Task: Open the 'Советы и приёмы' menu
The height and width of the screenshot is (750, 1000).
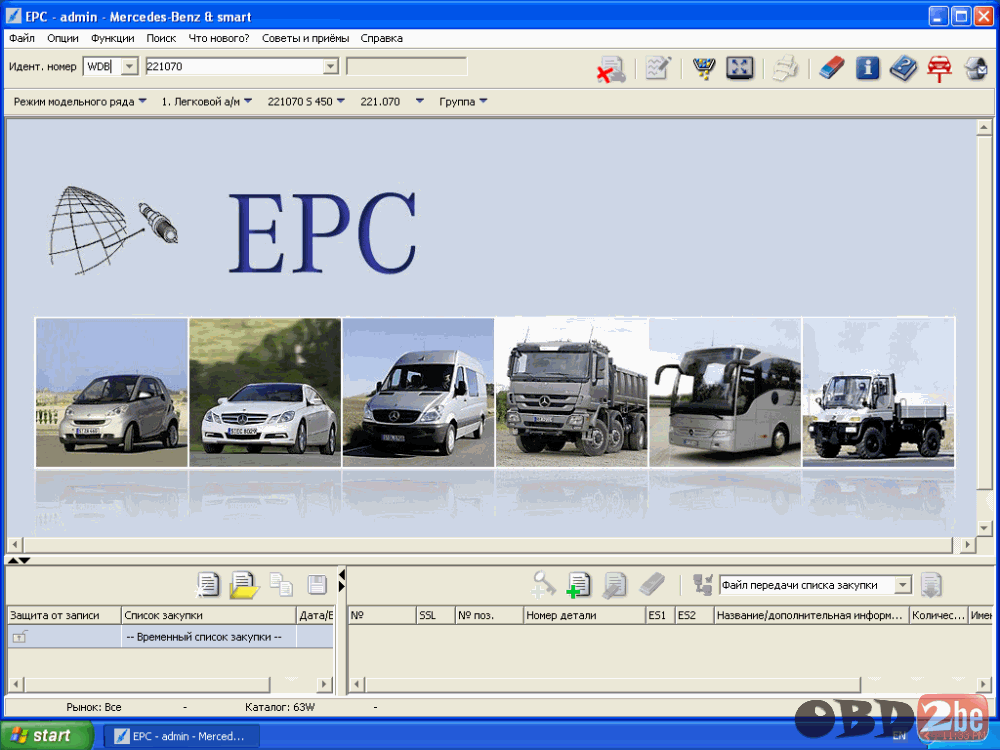Action: tap(305, 38)
